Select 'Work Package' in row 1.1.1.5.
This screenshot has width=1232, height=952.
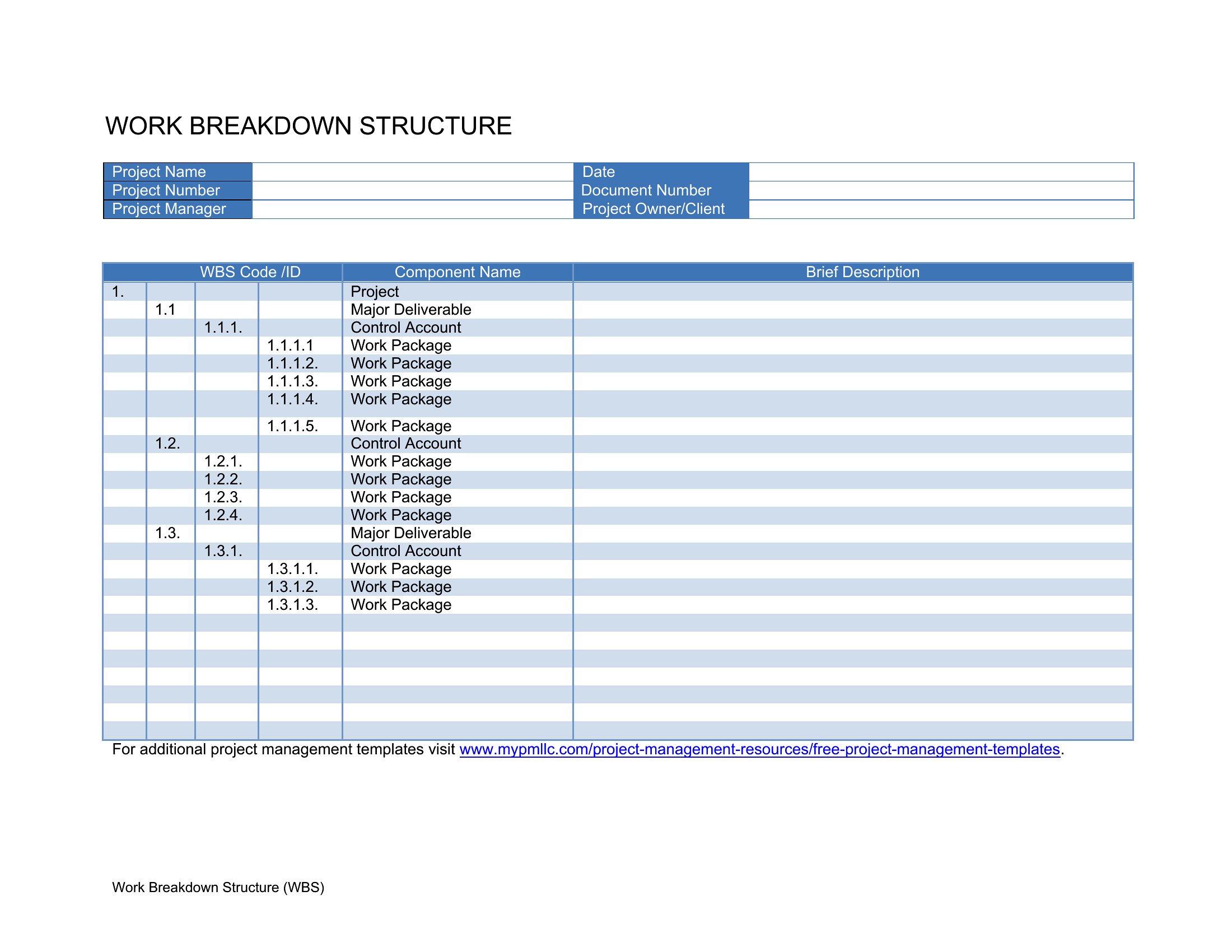(x=458, y=426)
